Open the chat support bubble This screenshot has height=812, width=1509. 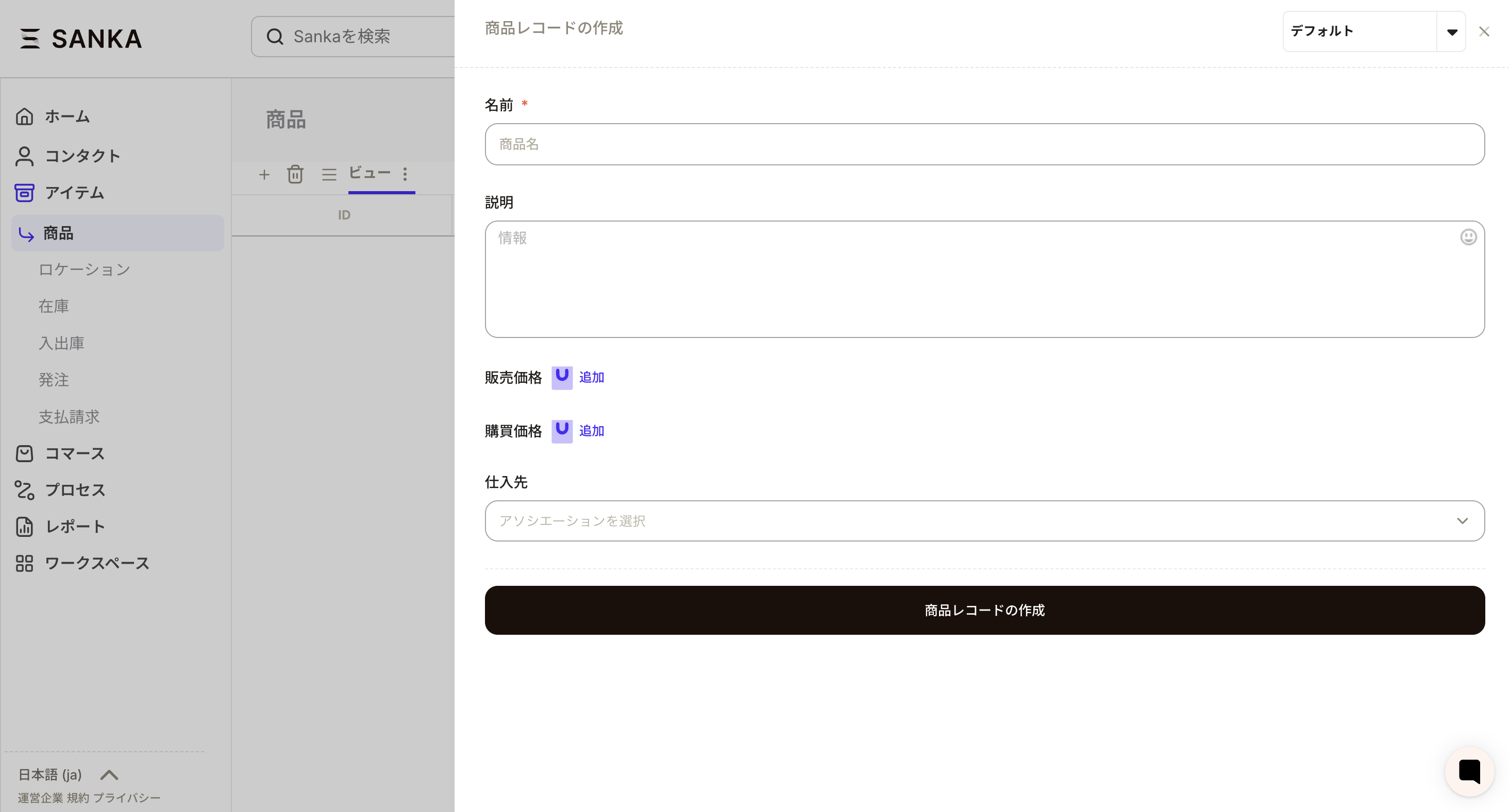tap(1469, 771)
